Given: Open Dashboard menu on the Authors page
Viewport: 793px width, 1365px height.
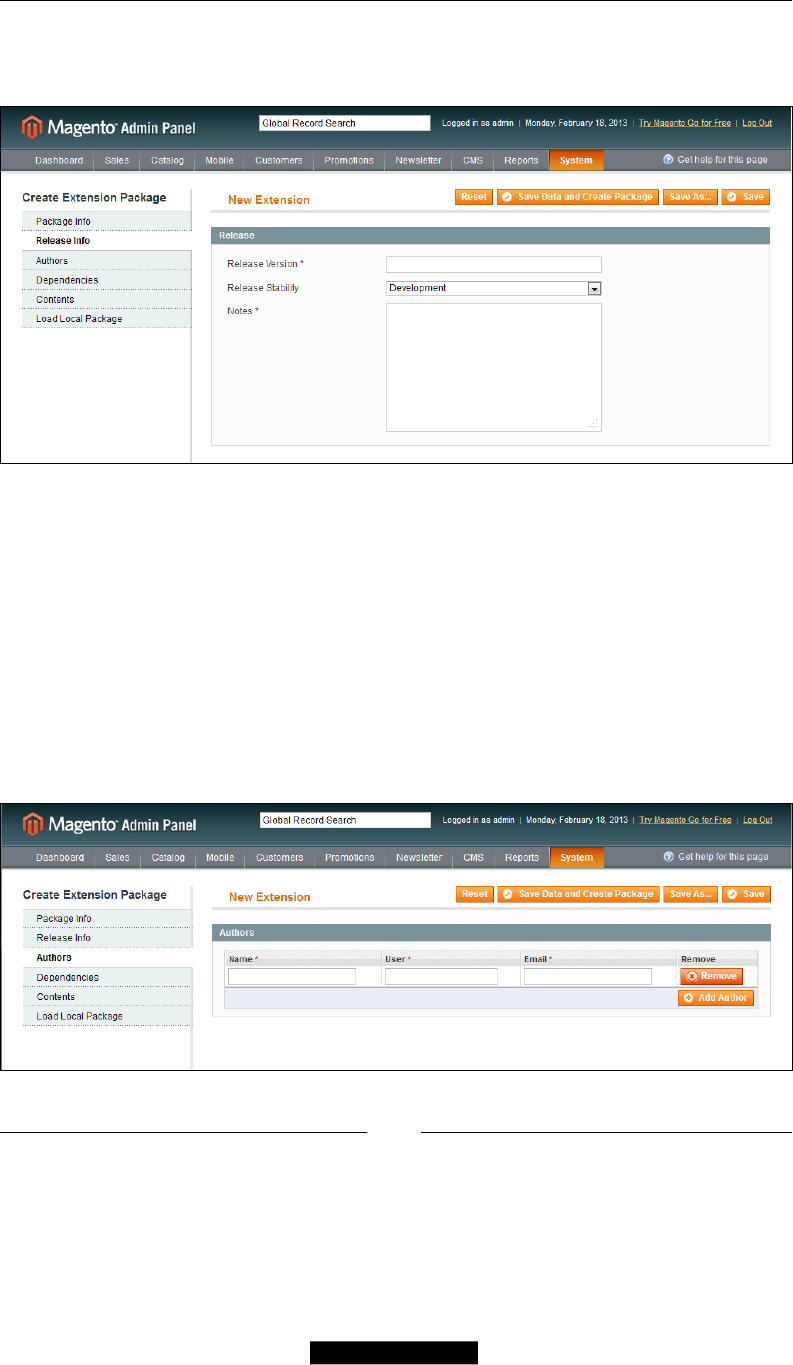Looking at the screenshot, I should pos(59,858).
